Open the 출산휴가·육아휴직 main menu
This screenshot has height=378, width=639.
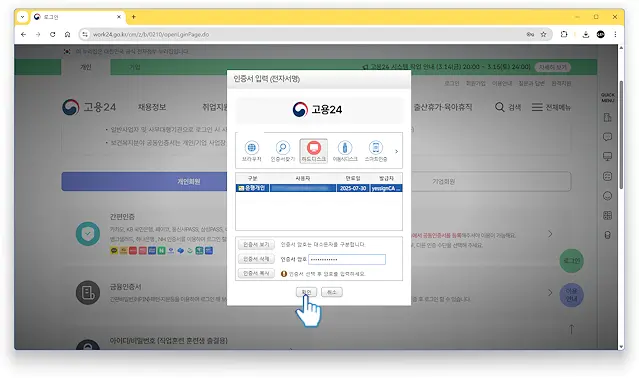point(443,107)
